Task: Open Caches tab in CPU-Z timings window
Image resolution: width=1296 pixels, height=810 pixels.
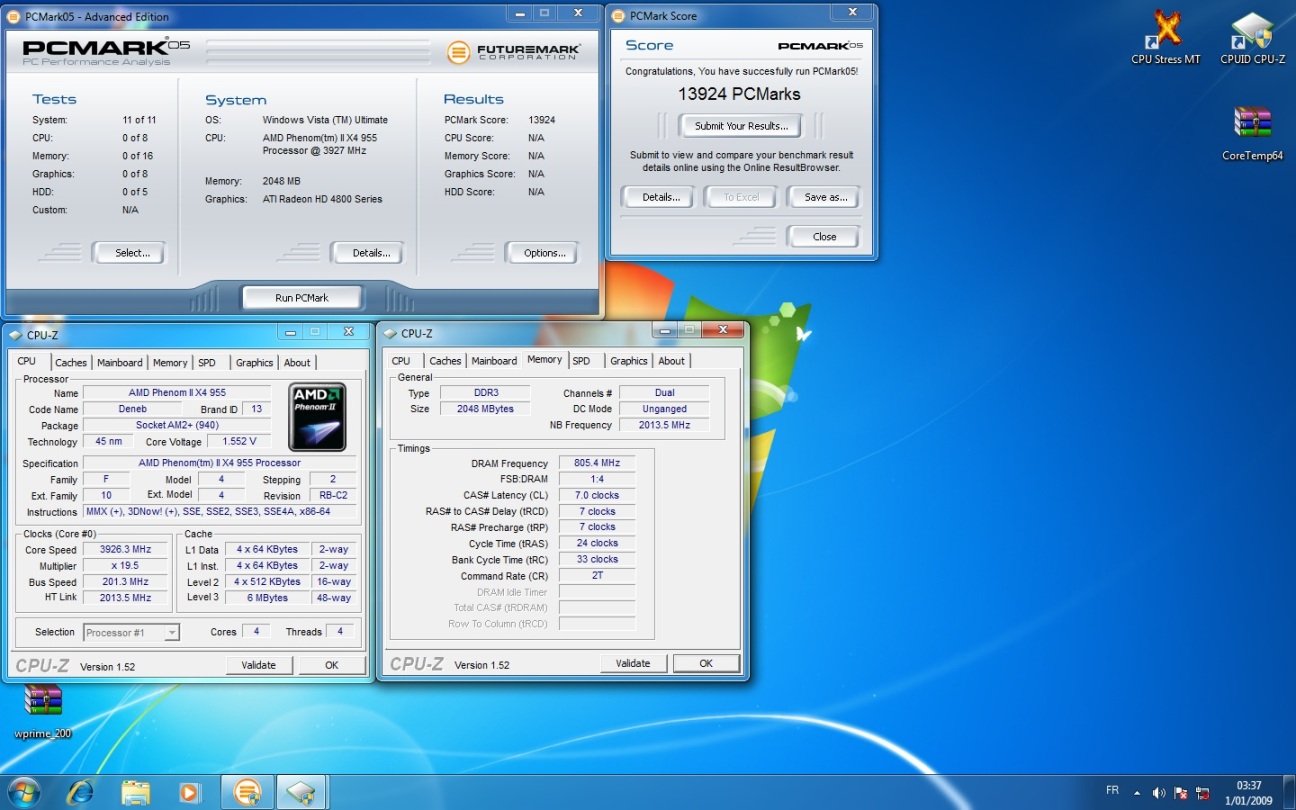Action: (445, 361)
